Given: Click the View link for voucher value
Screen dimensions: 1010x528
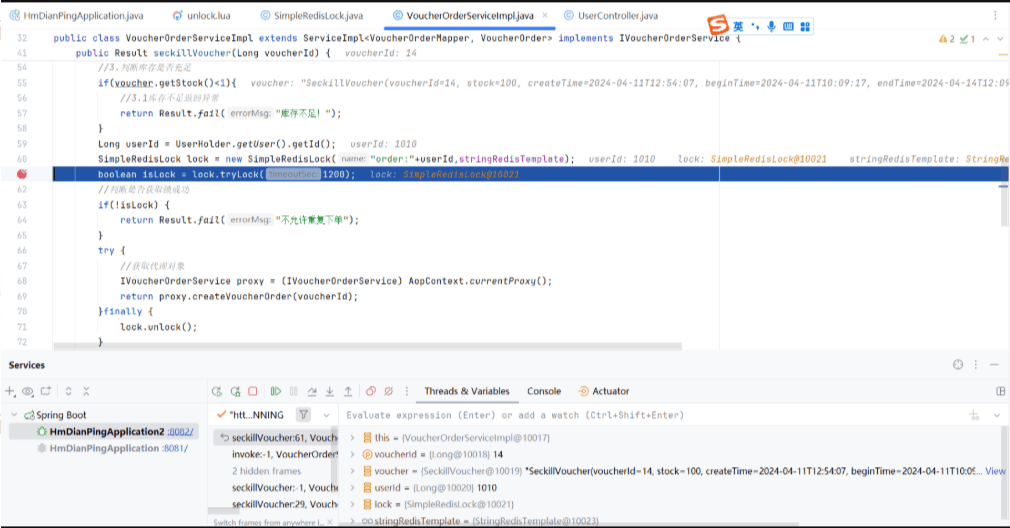Looking at the screenshot, I should coord(995,471).
